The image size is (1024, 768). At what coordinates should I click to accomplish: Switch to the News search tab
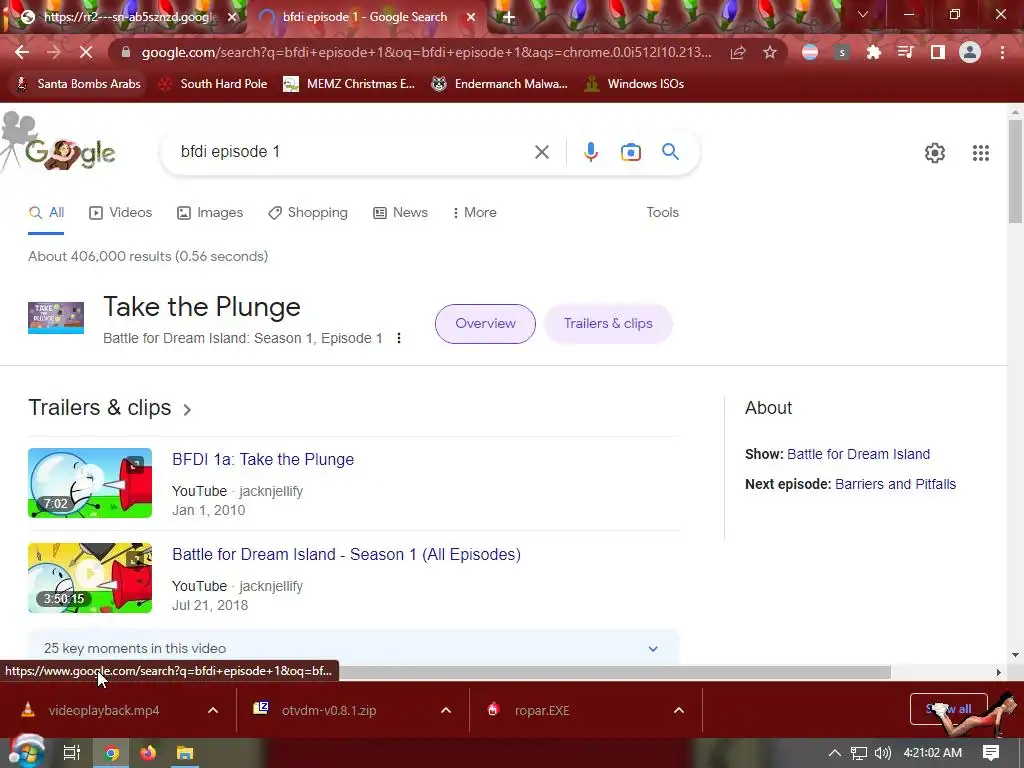pos(400,212)
